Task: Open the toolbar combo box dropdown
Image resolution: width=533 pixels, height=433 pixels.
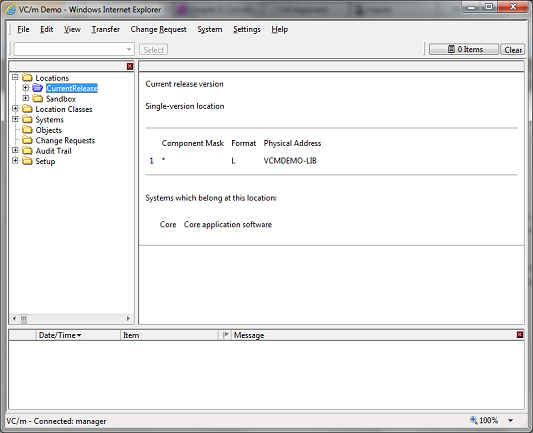Action: (x=129, y=49)
